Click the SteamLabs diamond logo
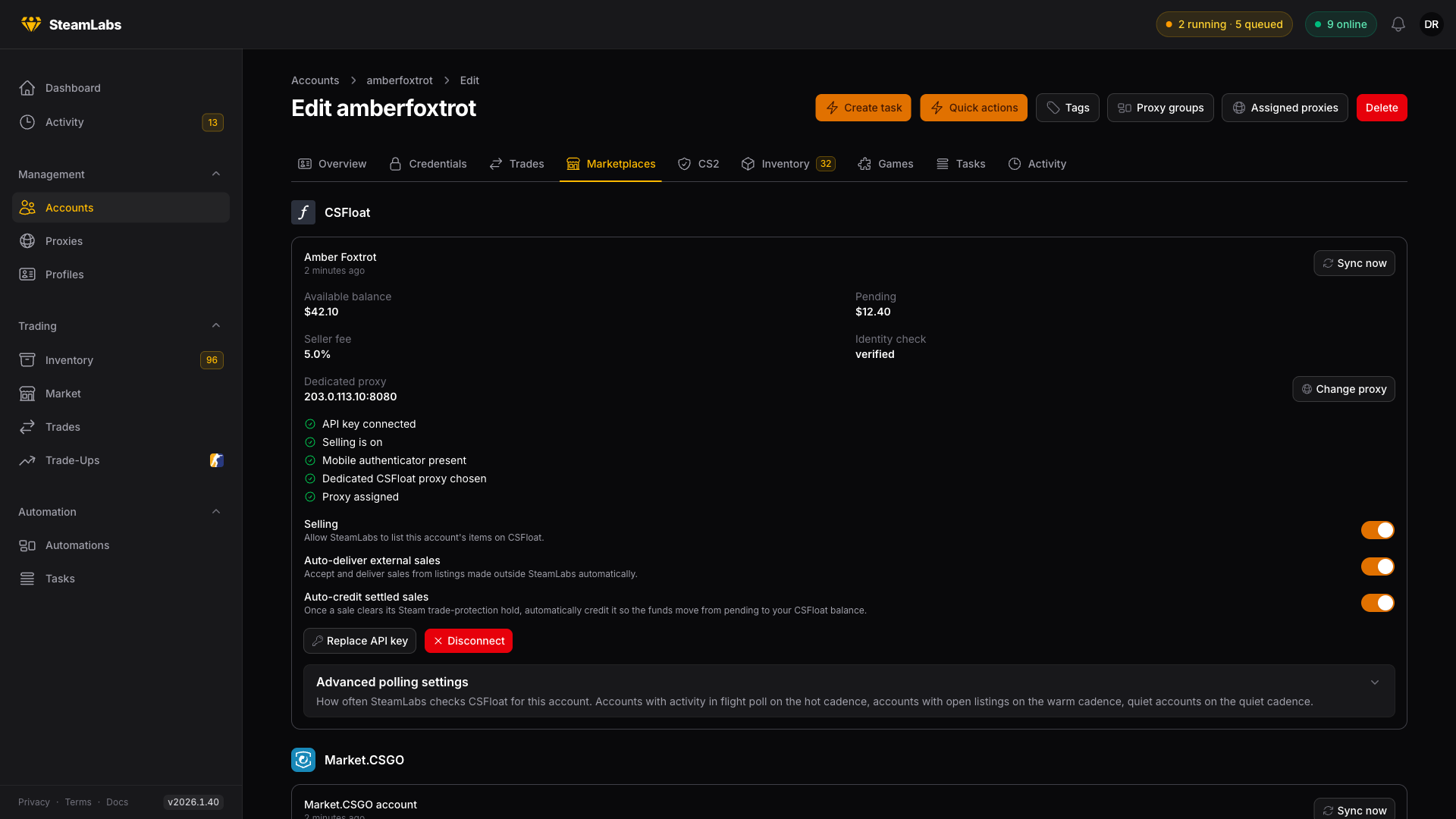Image resolution: width=1456 pixels, height=819 pixels. click(x=31, y=24)
